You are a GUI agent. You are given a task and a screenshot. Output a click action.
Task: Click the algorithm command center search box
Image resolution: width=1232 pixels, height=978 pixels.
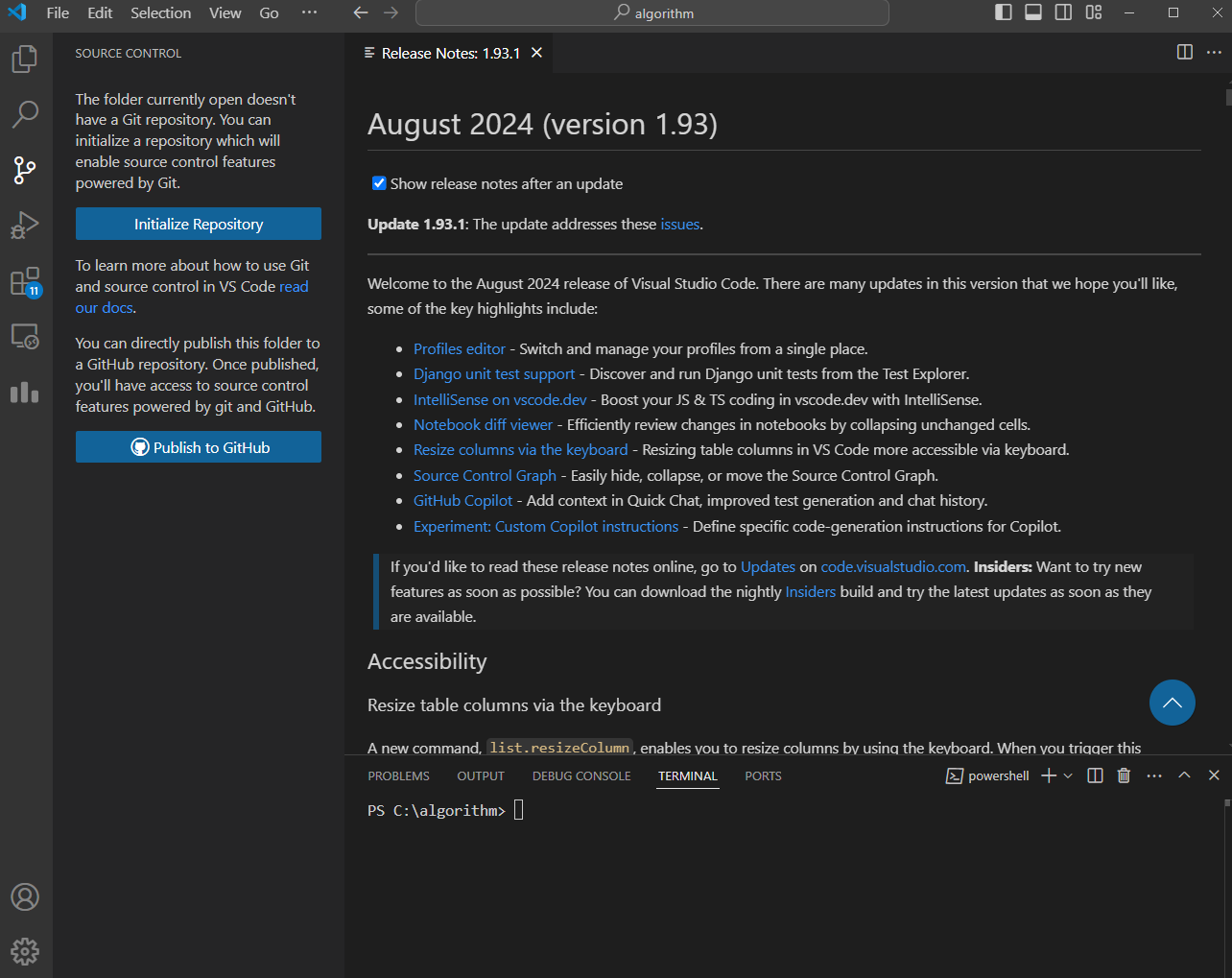coord(652,12)
